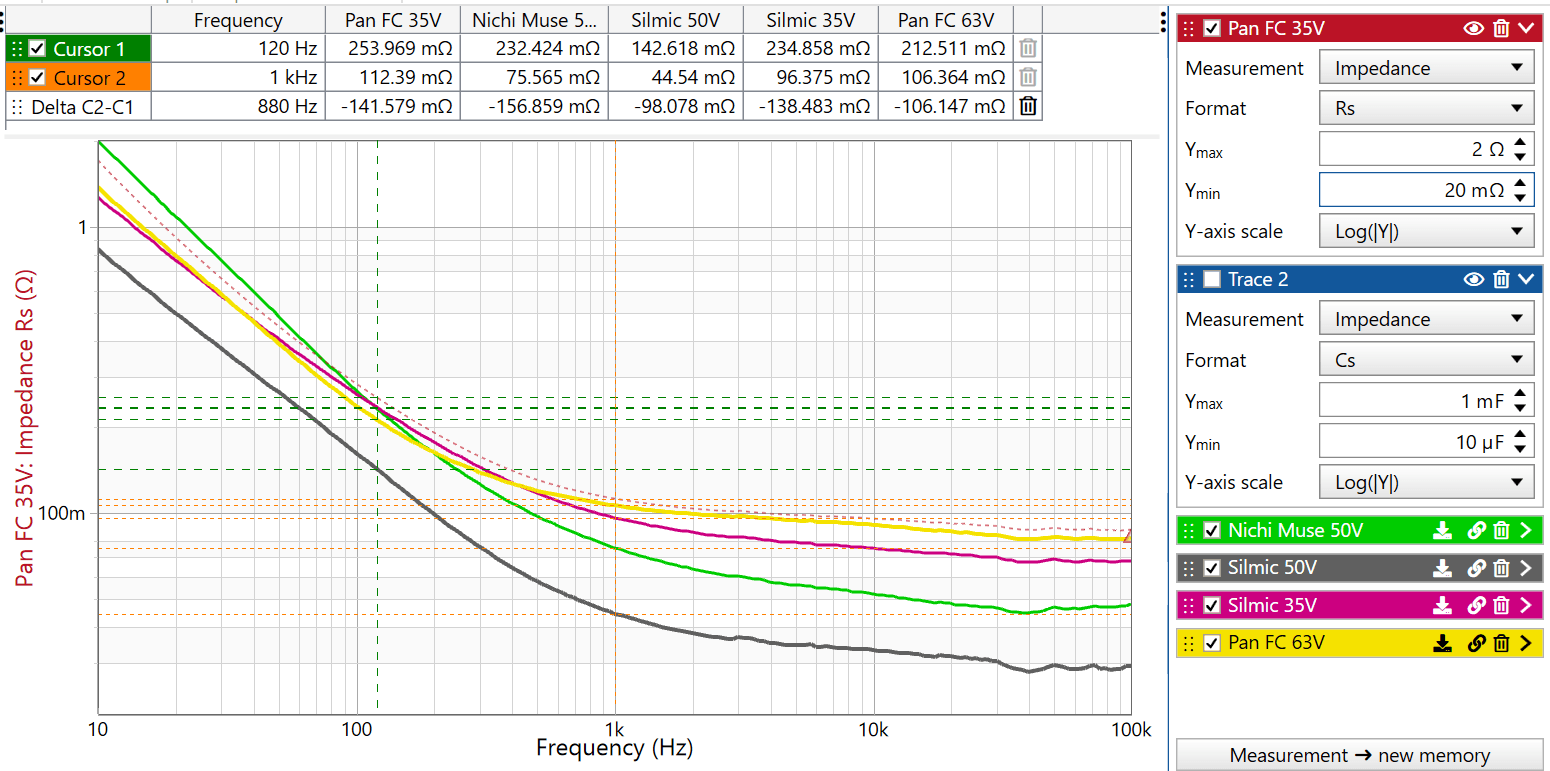The image size is (1550, 771).
Task: Click the Frequency column header
Action: [238, 20]
